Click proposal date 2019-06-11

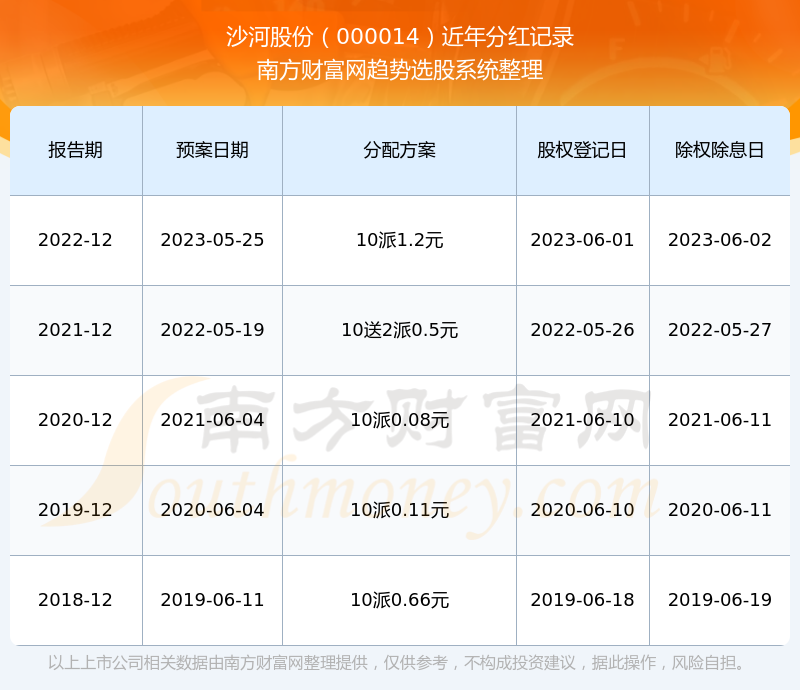click(212, 600)
